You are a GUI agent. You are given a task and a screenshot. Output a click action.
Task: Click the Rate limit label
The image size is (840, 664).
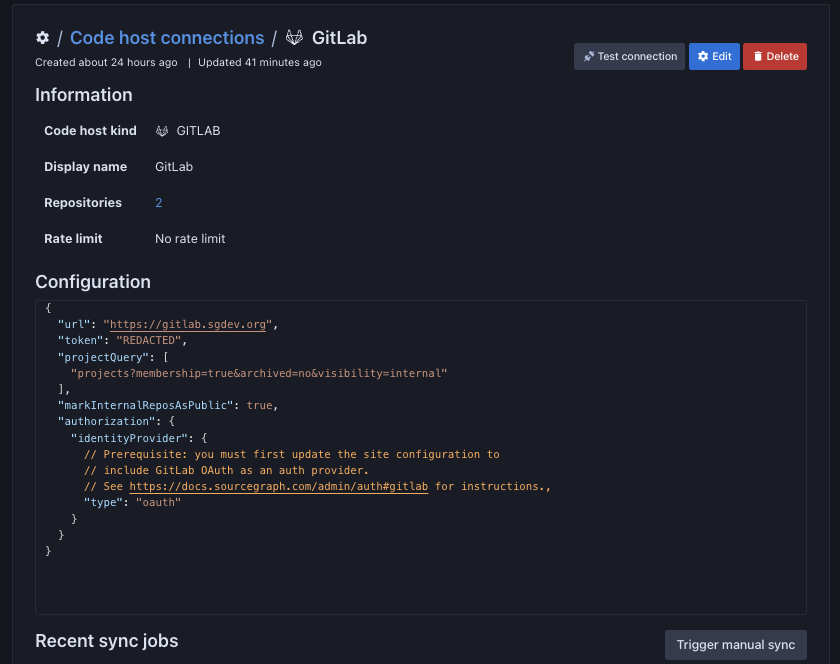tap(73, 238)
